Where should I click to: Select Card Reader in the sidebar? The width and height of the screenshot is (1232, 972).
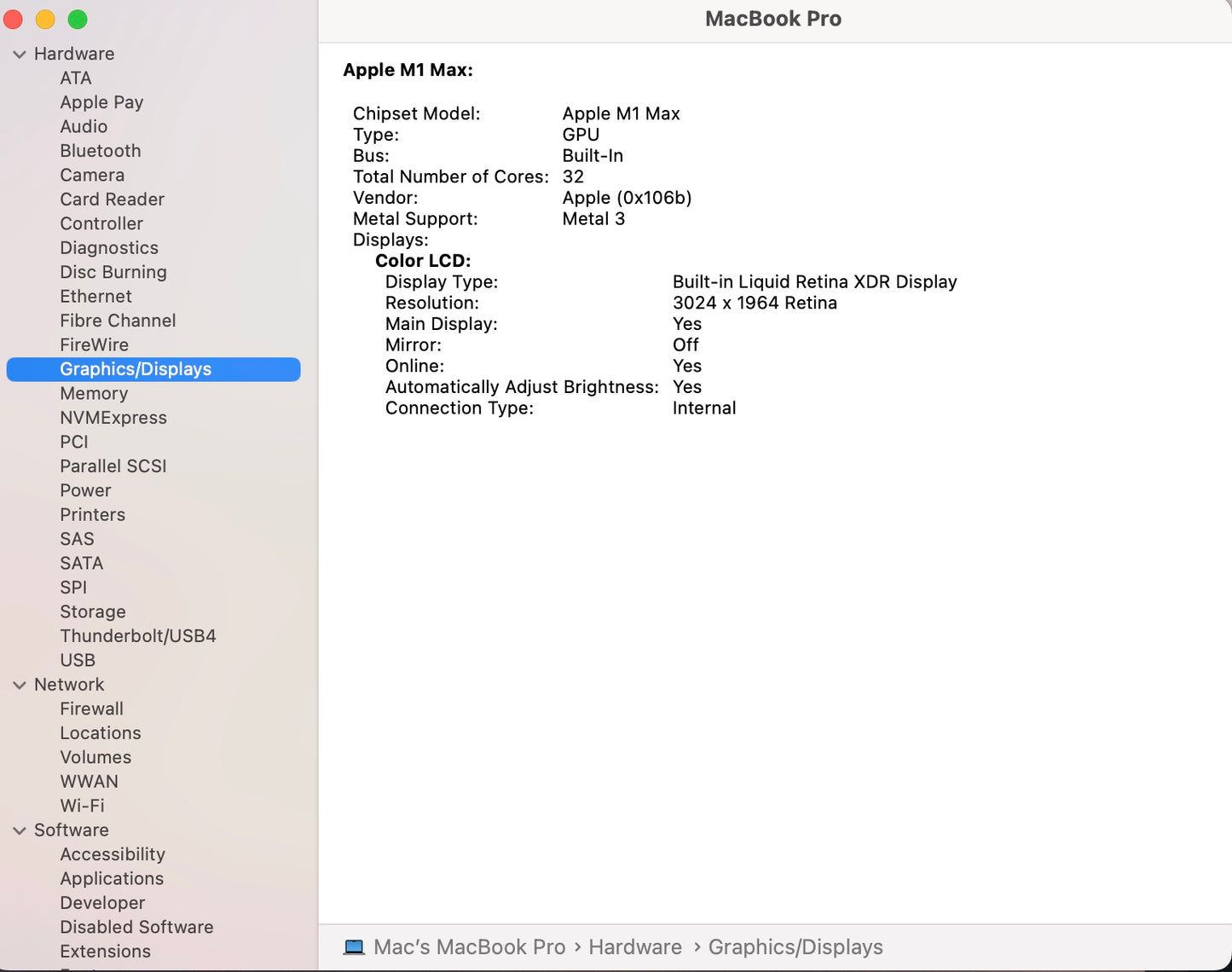tap(113, 200)
